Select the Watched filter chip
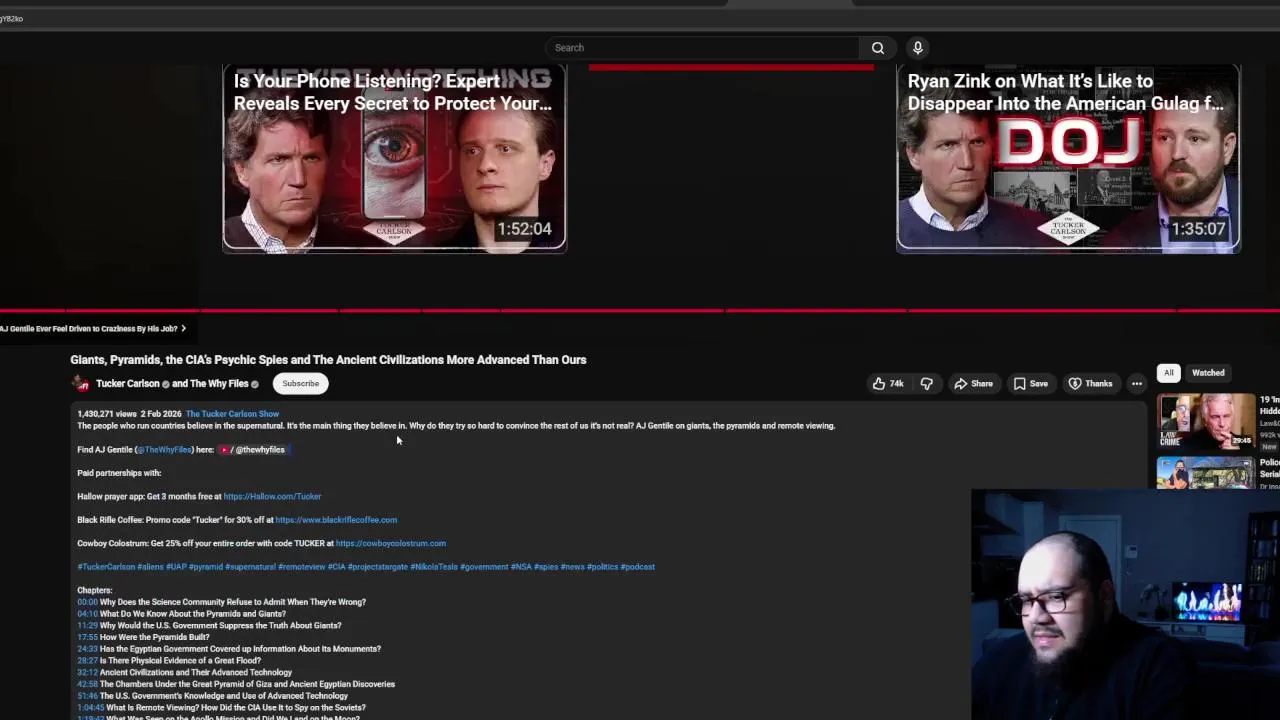This screenshot has width=1280, height=720. 1208,373
